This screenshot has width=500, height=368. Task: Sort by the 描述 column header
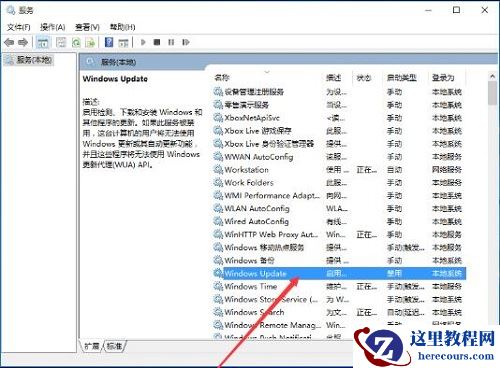click(333, 78)
